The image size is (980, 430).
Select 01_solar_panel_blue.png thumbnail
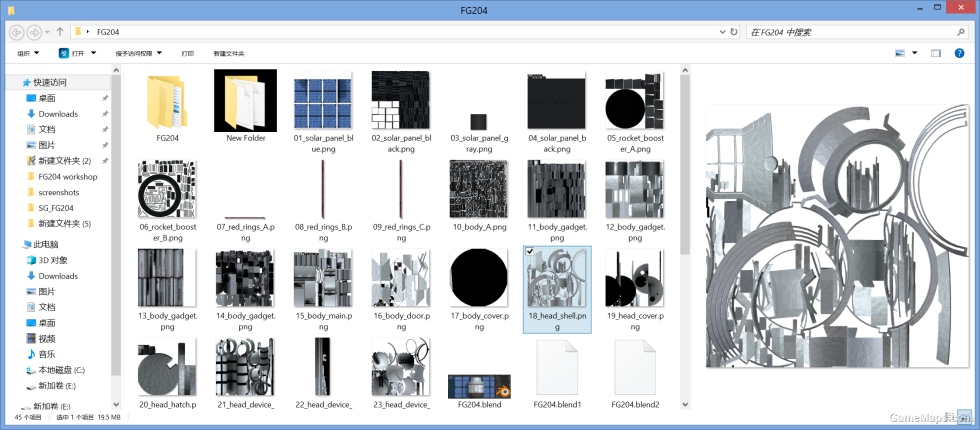click(x=322, y=100)
